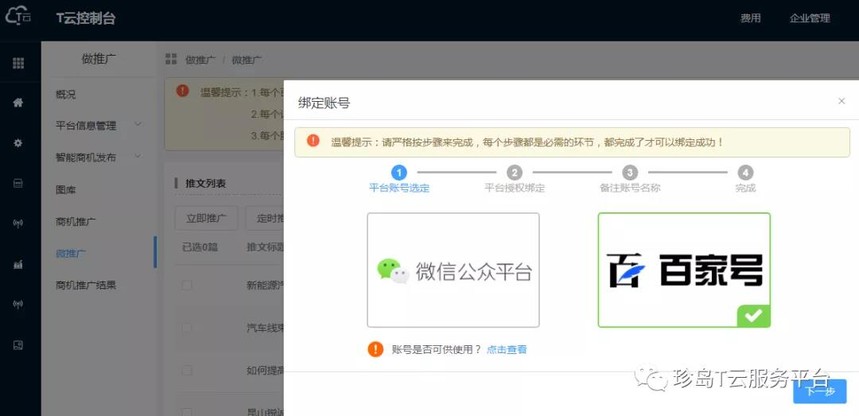Click the green checkmark on 百家号 card
This screenshot has height=416, width=859.
(x=754, y=316)
